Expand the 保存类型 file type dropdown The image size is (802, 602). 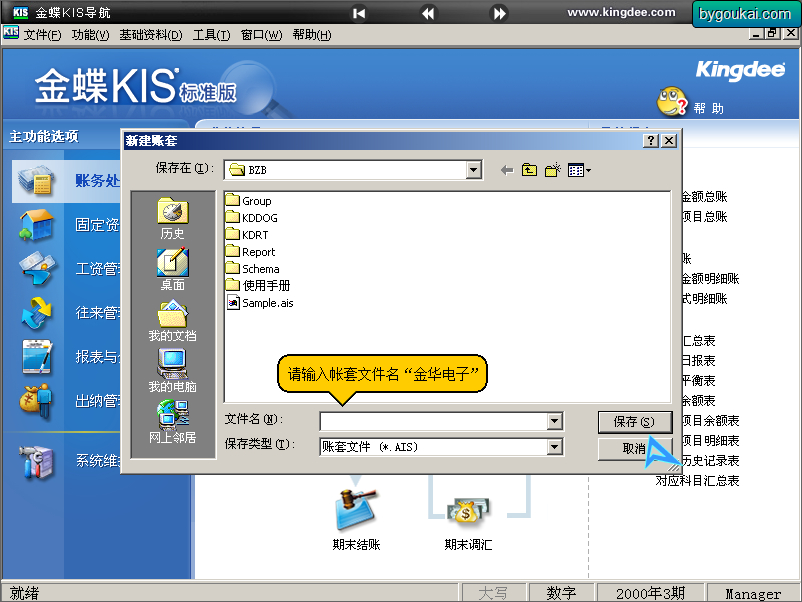point(554,447)
